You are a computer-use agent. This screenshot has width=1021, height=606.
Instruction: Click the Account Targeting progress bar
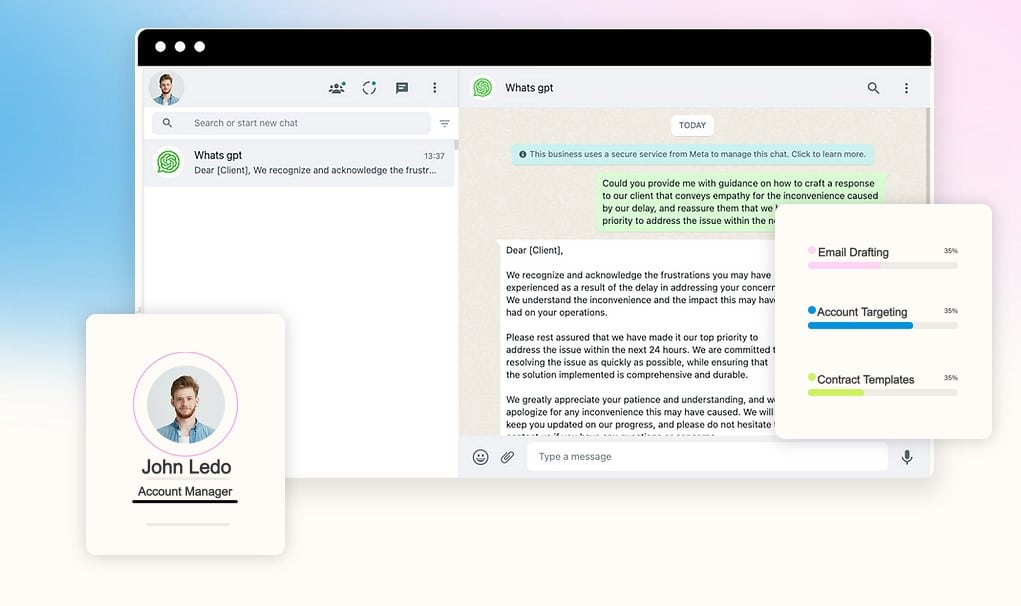[882, 325]
